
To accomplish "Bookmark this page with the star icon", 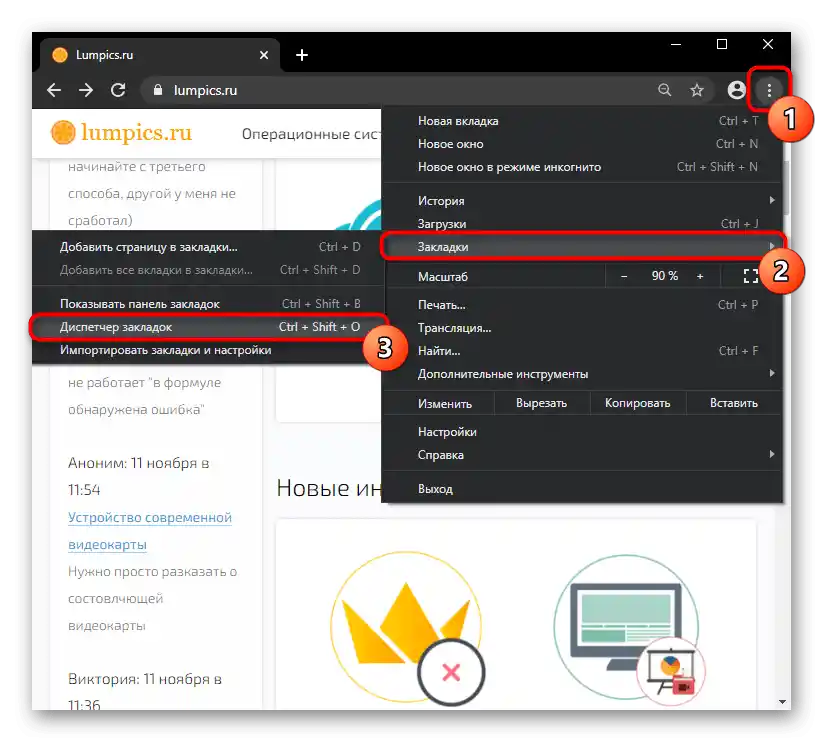I will [x=697, y=90].
